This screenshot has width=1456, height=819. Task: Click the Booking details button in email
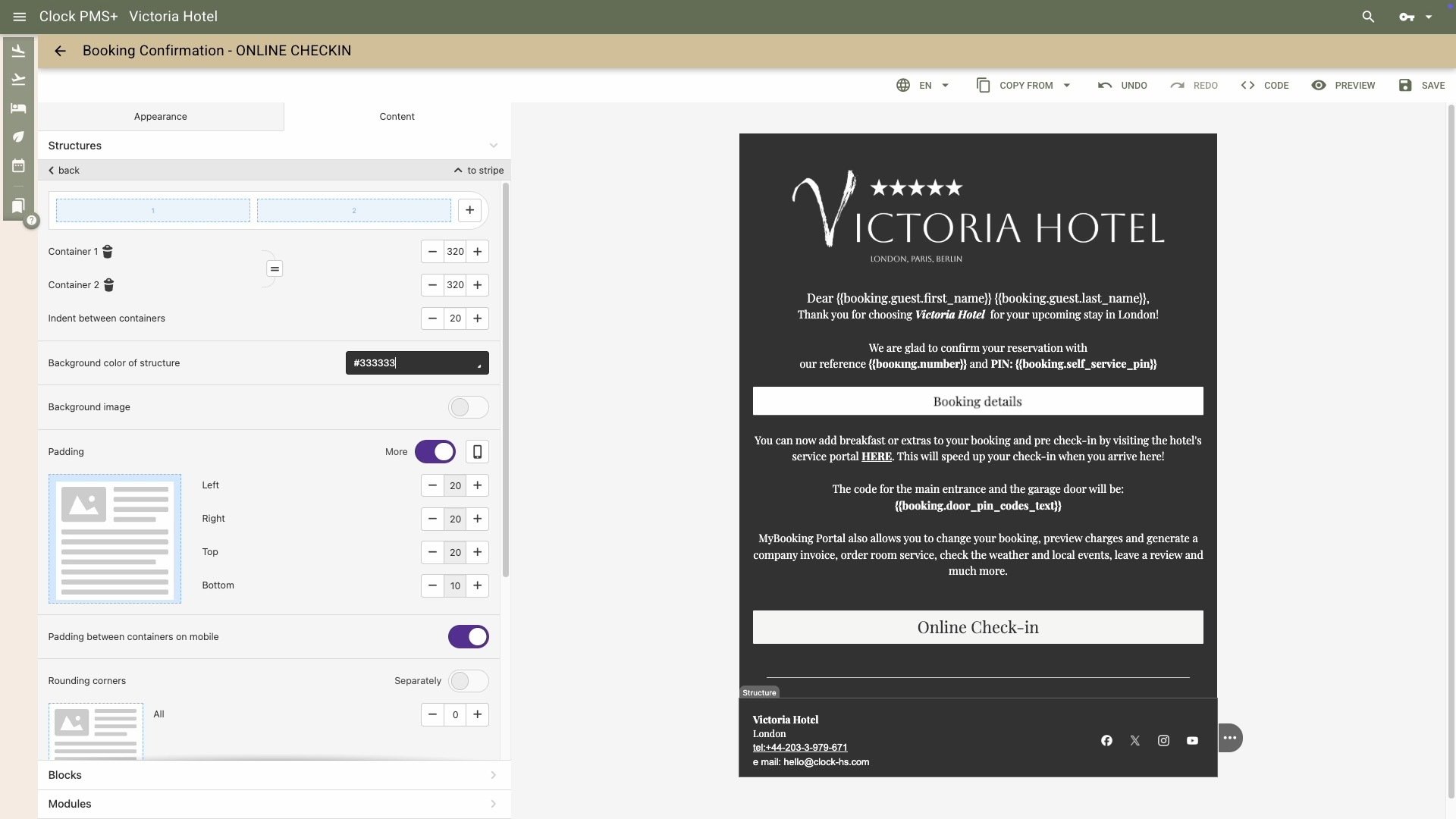(977, 401)
